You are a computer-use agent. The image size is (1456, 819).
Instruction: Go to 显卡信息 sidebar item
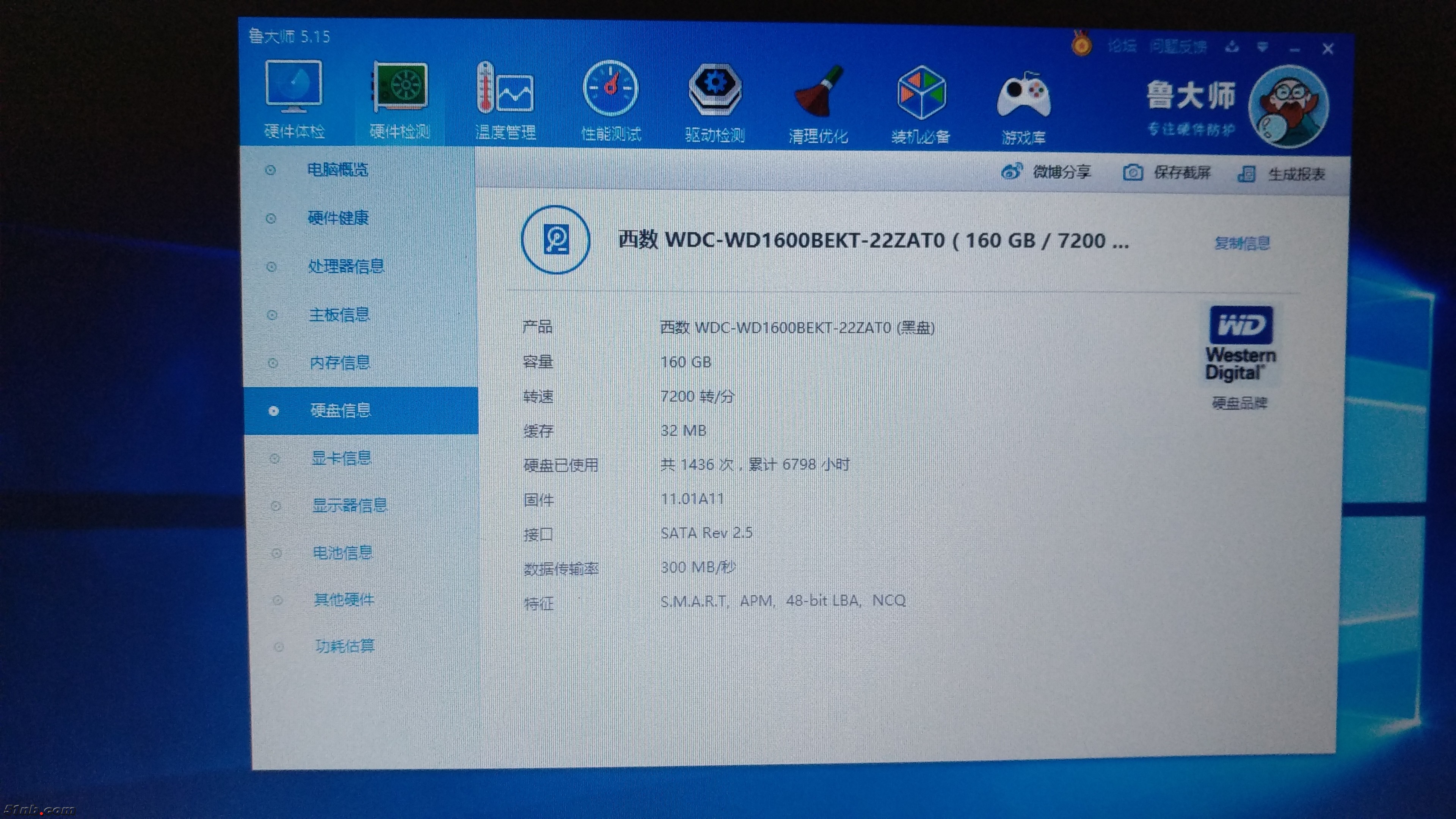(x=341, y=458)
